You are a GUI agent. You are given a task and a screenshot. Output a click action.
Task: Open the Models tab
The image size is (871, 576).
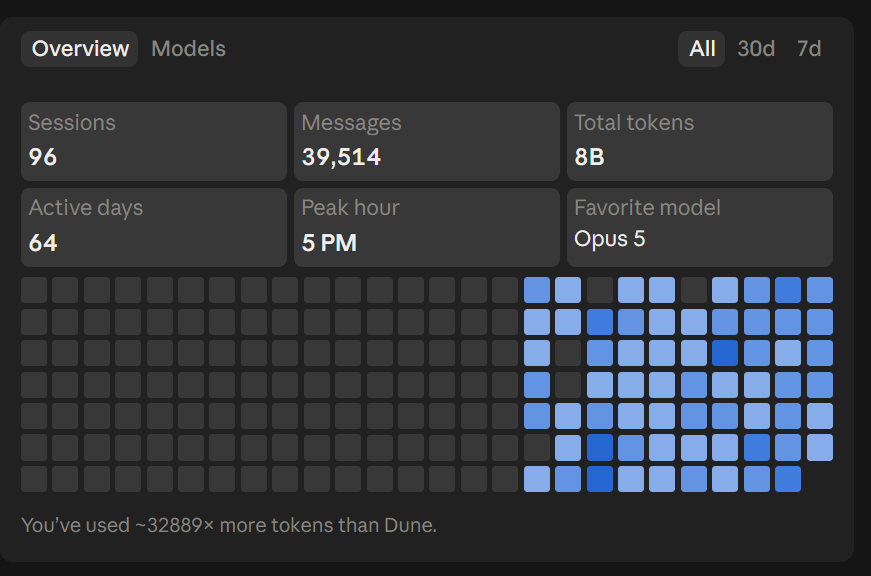point(188,49)
